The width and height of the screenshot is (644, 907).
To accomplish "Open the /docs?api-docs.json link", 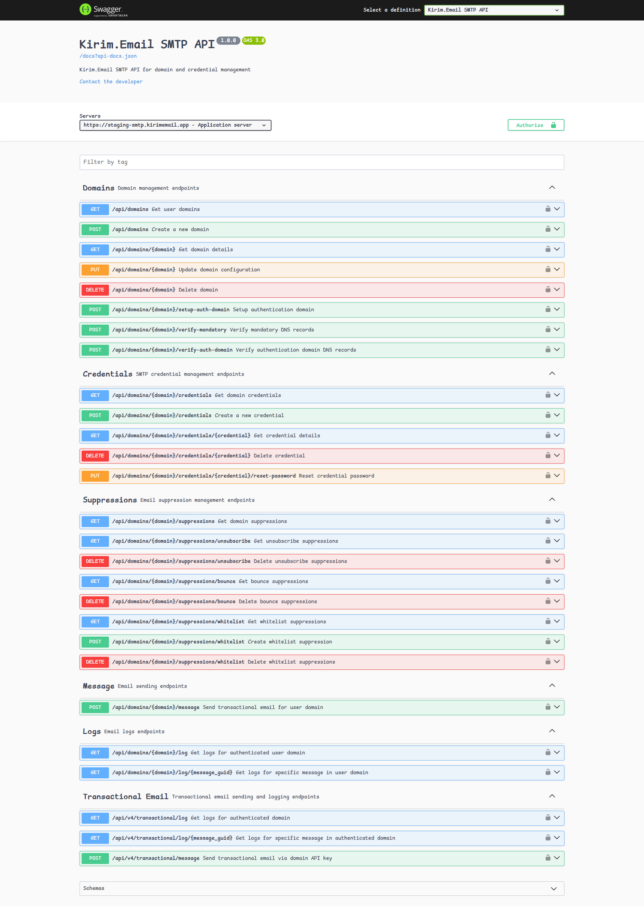I will pos(108,56).
